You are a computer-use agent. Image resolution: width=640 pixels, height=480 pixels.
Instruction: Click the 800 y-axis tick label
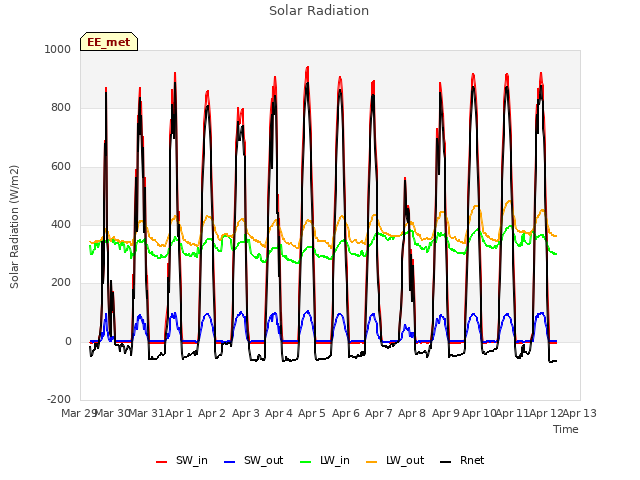tap(61, 108)
